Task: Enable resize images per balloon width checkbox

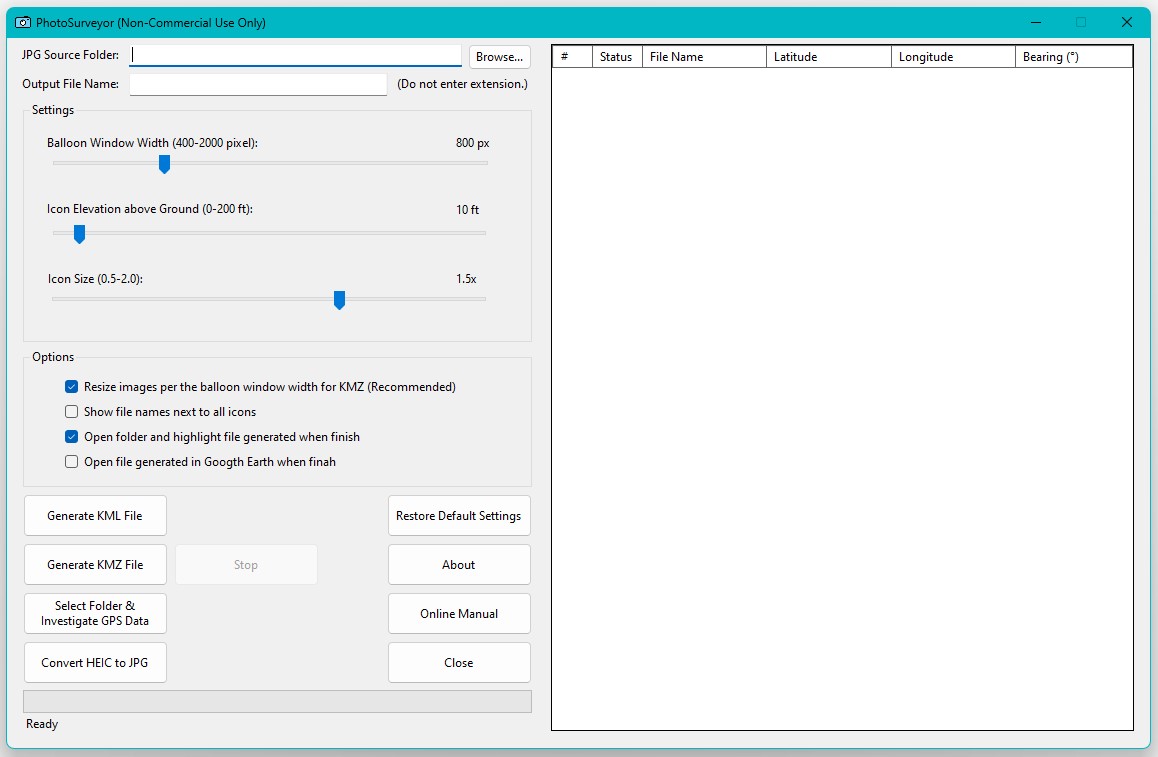Action: [71, 387]
